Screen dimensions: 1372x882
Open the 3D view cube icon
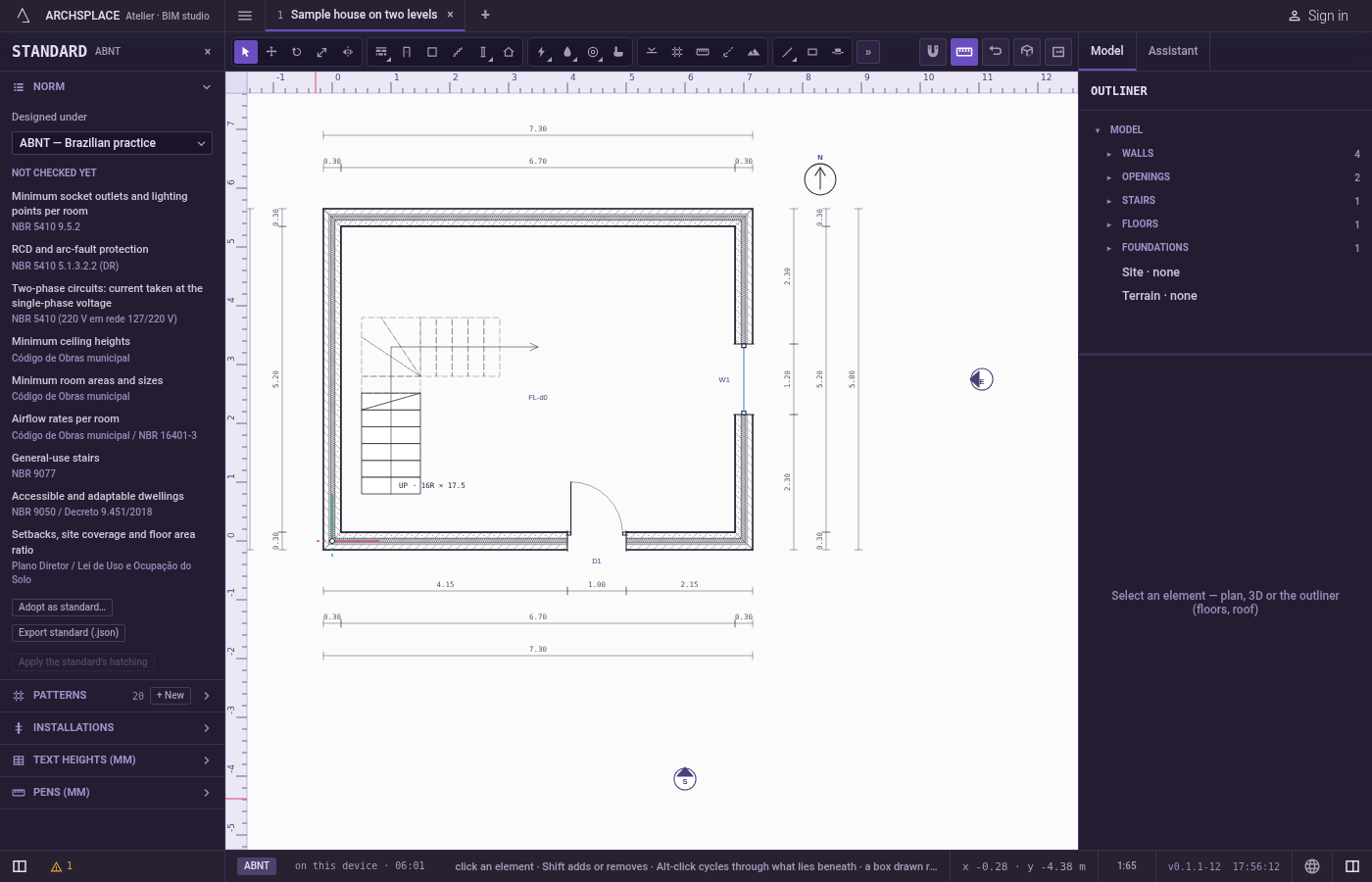1027,51
